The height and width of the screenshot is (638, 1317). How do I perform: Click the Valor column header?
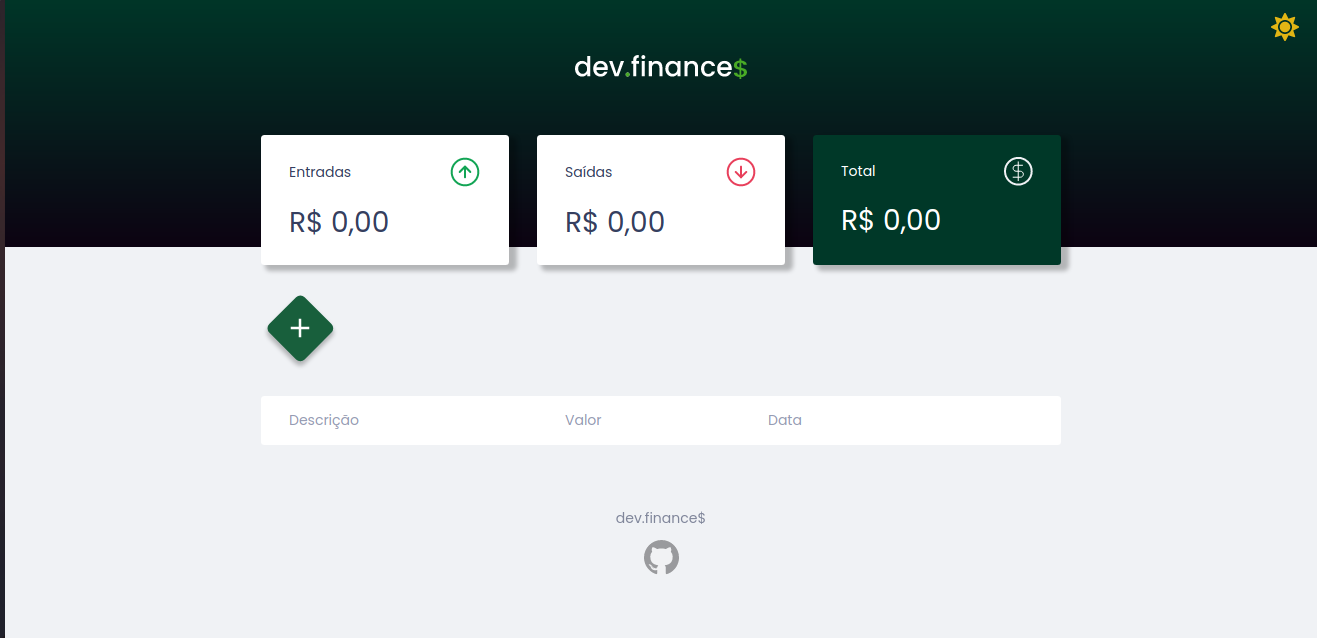tap(583, 420)
